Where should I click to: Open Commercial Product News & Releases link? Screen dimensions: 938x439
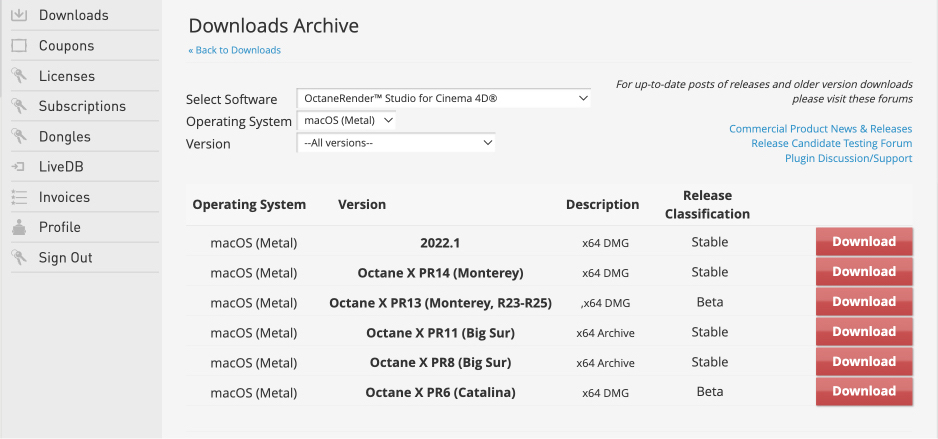tap(821, 129)
